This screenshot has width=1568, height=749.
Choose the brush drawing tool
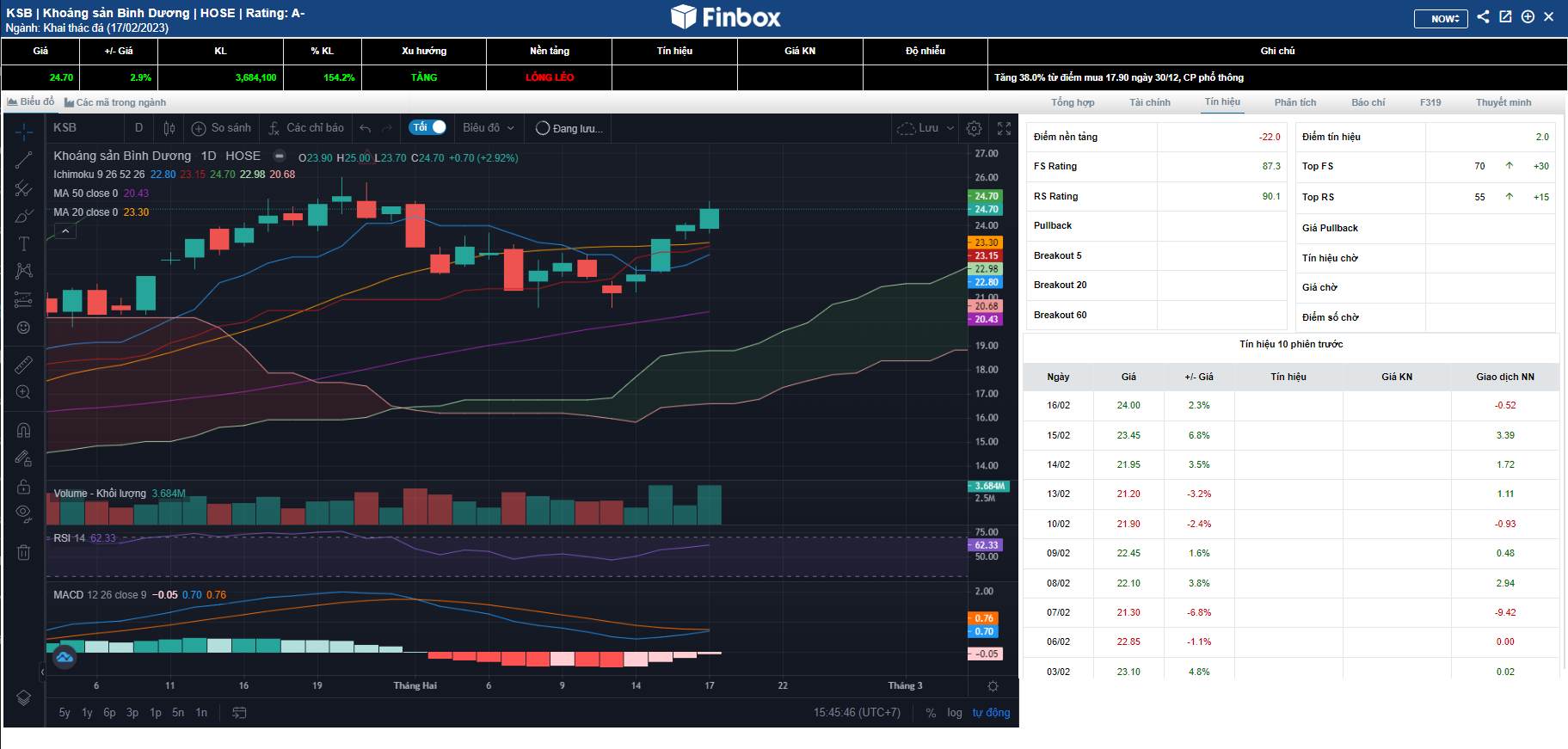point(24,216)
